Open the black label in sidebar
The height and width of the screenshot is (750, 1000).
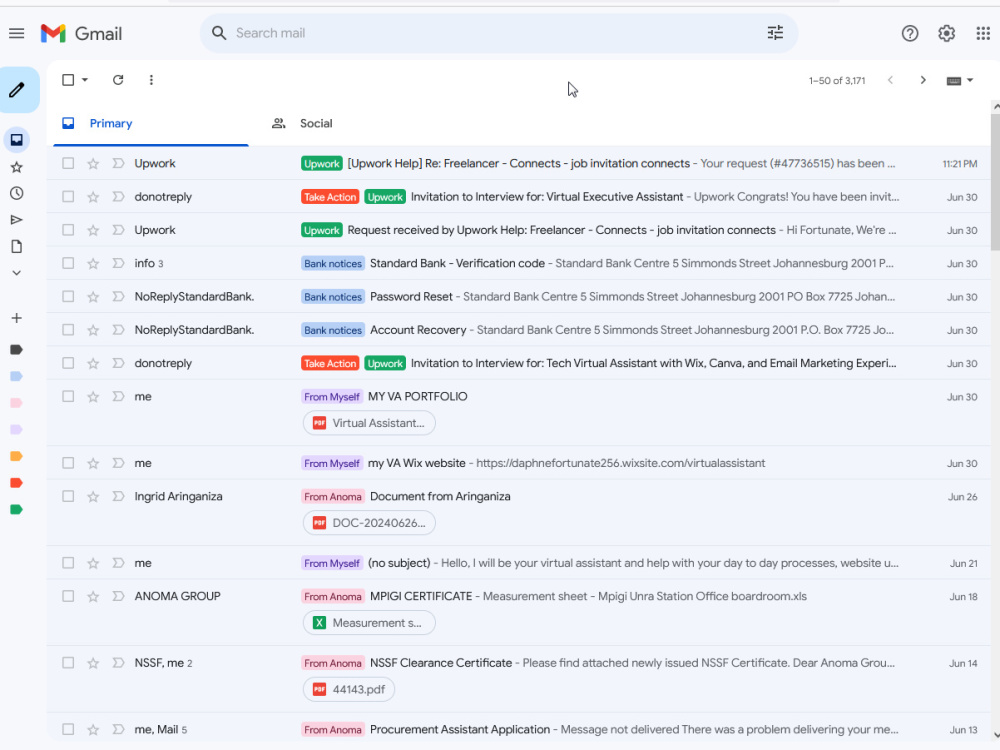click(x=17, y=349)
